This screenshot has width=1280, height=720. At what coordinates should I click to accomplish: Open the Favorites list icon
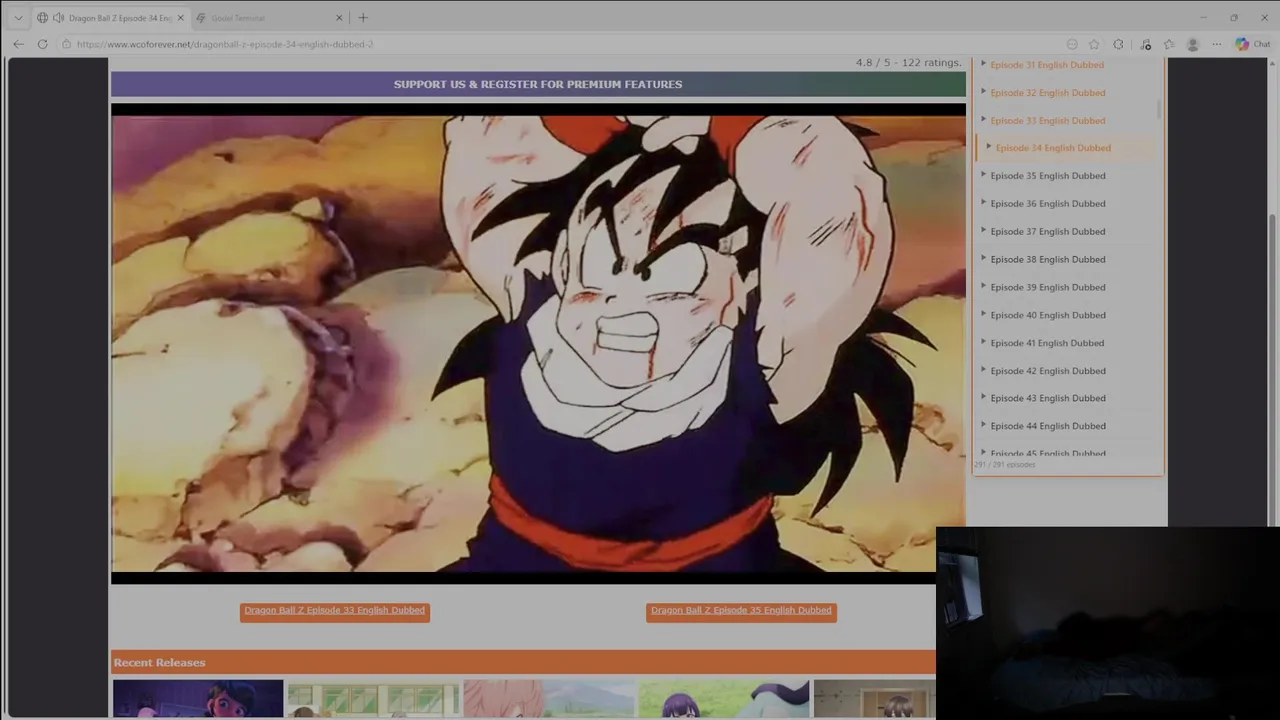pos(1169,44)
